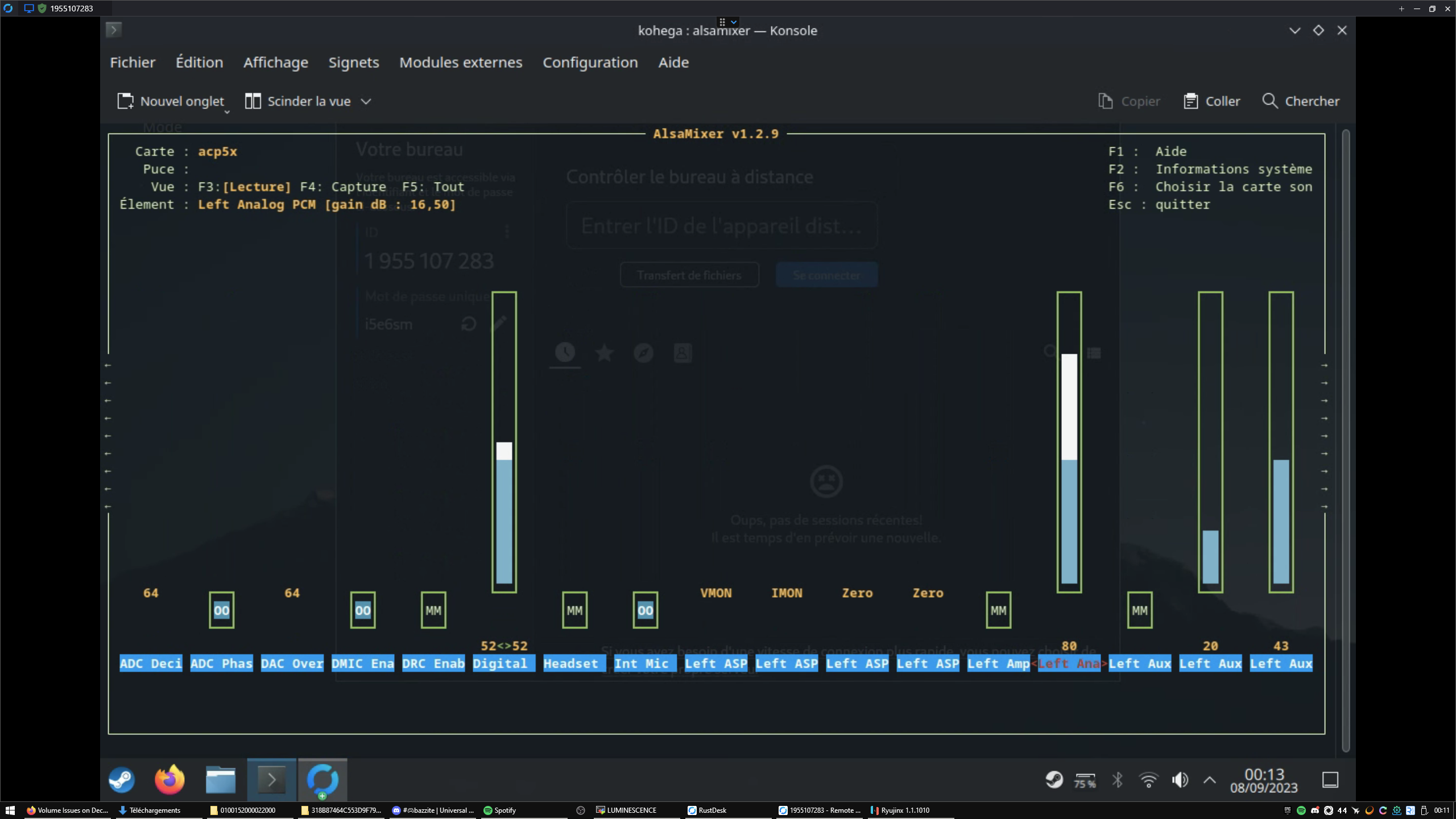The width and height of the screenshot is (1456, 819).
Task: Toggle the Int Mic mute switch
Action: (644, 609)
